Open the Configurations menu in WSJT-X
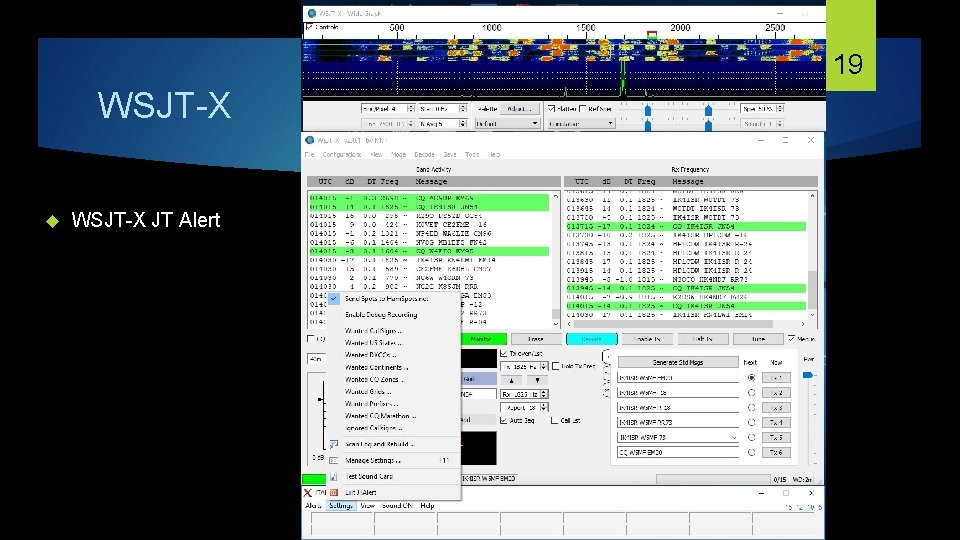Image resolution: width=960 pixels, height=540 pixels. click(342, 154)
